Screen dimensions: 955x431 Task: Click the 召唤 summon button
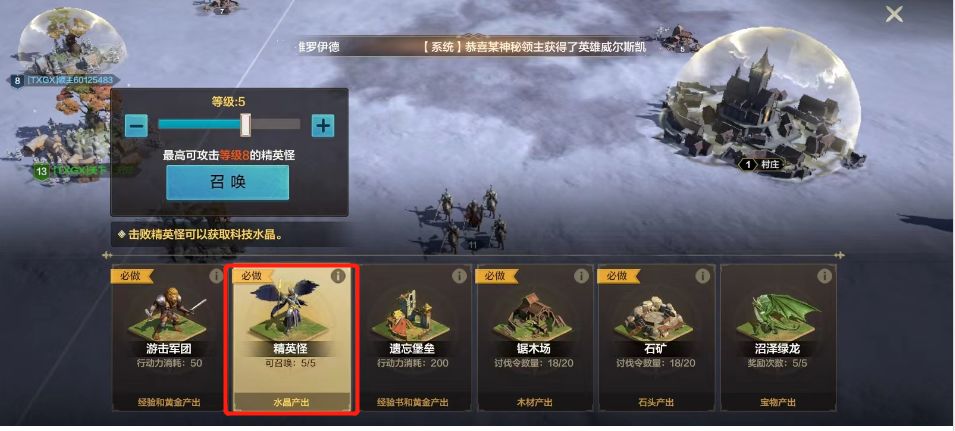click(x=228, y=182)
